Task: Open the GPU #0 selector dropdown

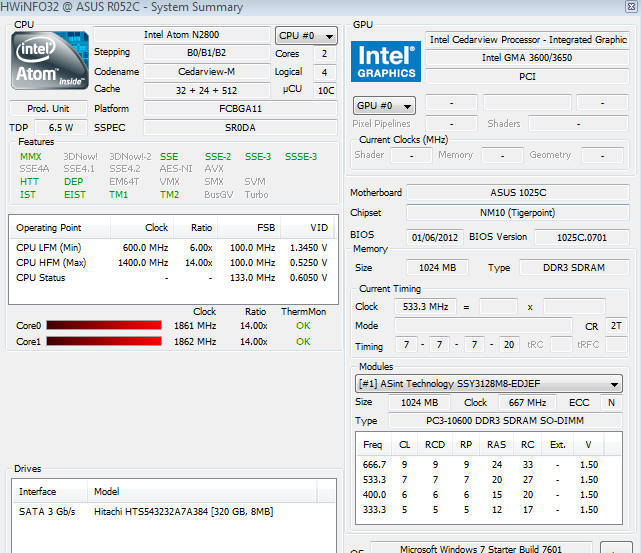Action: (384, 106)
